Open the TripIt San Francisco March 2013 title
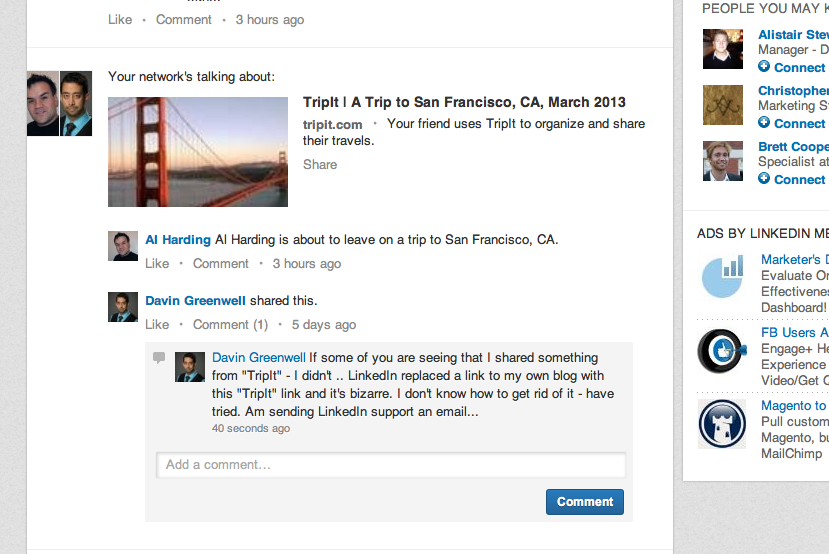This screenshot has width=829, height=554. click(464, 102)
